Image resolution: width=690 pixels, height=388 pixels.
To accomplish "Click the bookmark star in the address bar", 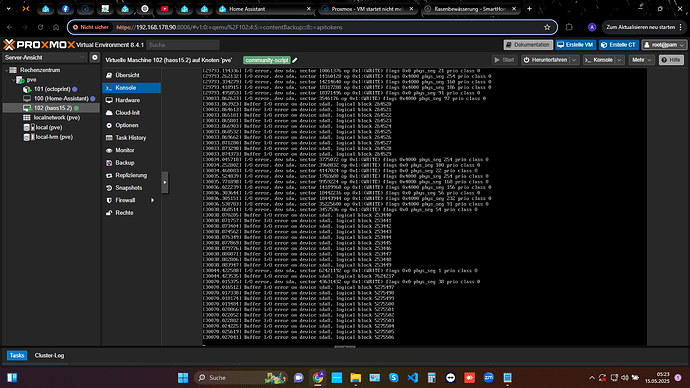I will (547, 27).
